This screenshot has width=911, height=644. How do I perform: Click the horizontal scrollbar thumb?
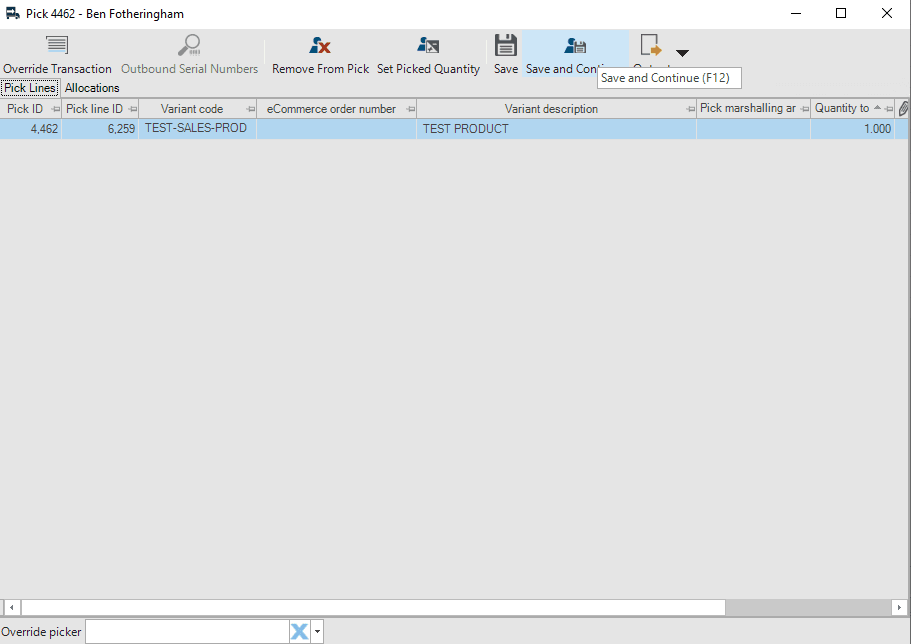pos(373,607)
